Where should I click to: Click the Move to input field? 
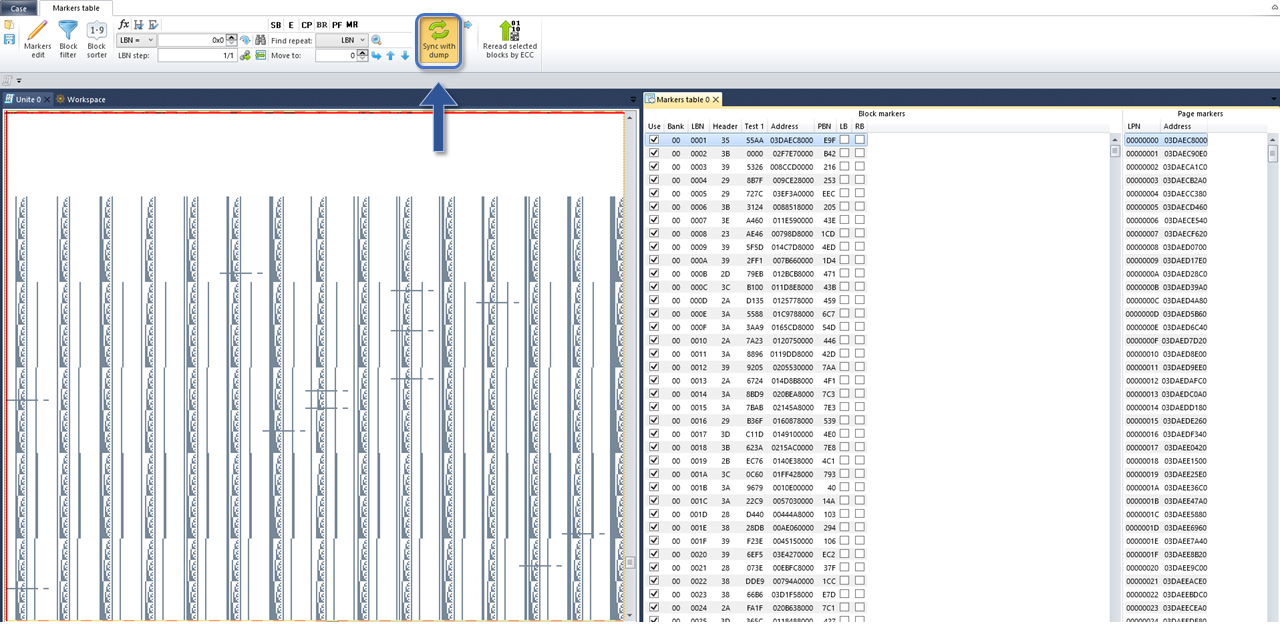click(336, 56)
